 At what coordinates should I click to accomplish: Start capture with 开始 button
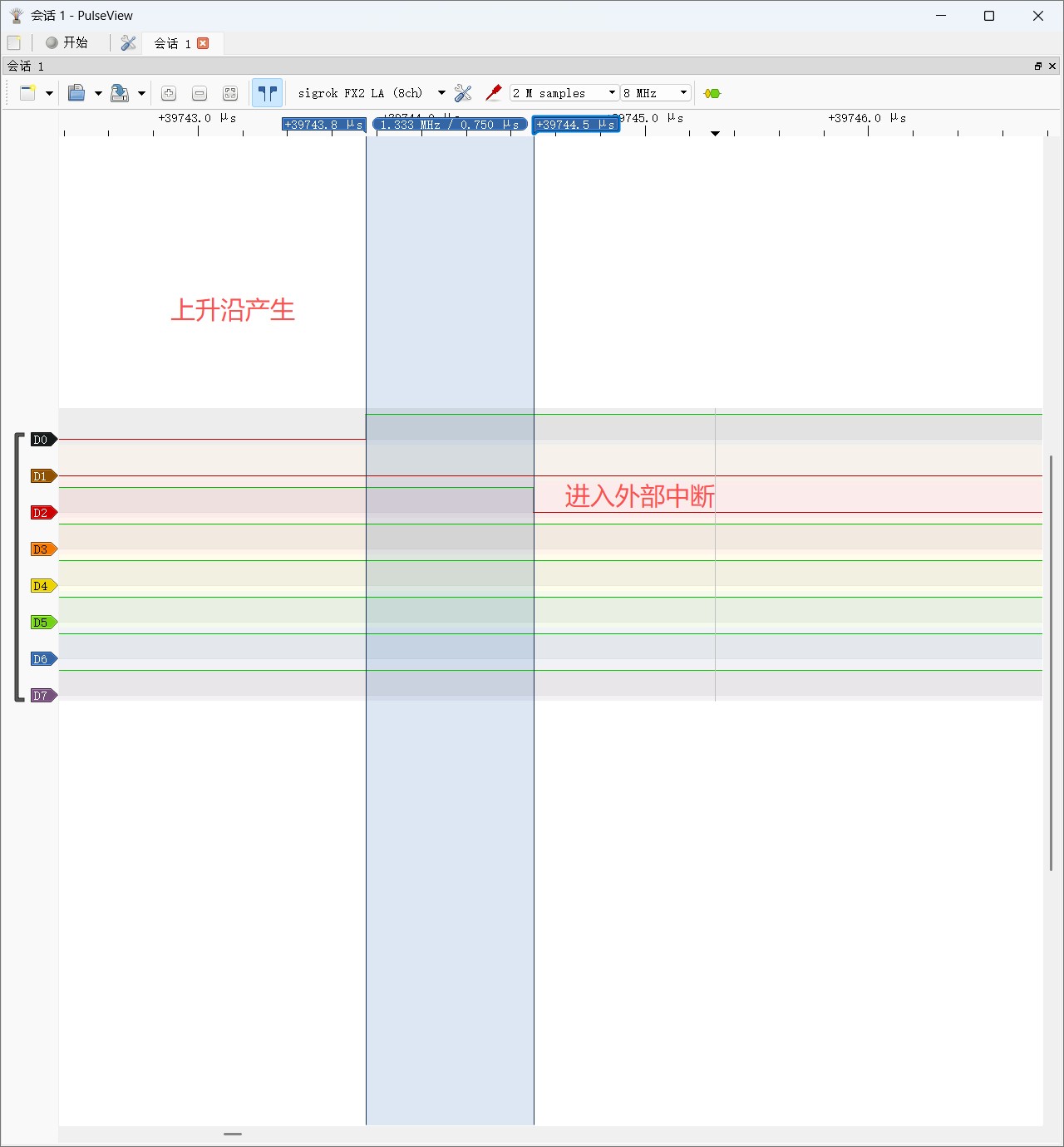pos(66,42)
